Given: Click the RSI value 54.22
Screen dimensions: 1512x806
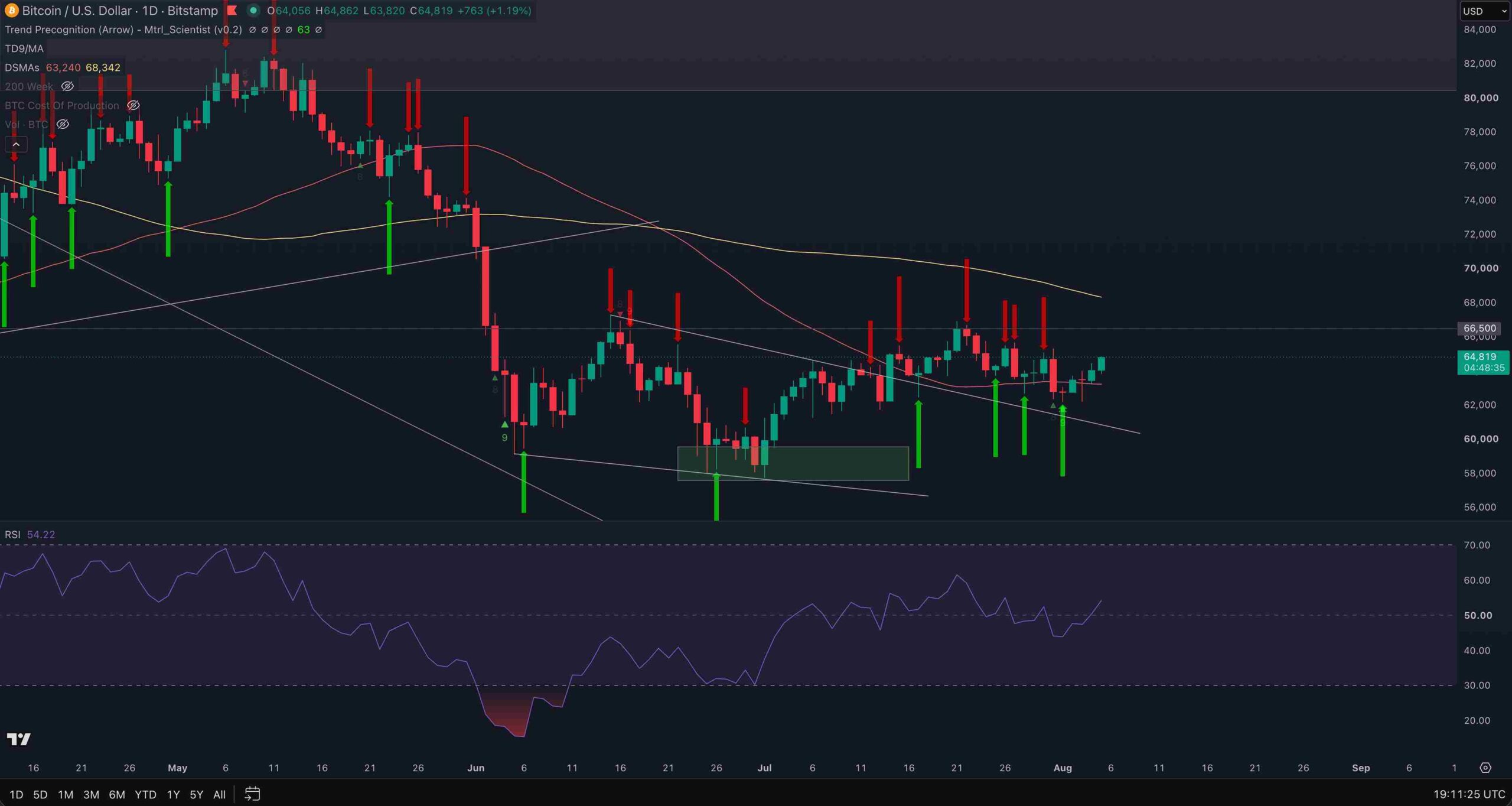Looking at the screenshot, I should click(41, 534).
